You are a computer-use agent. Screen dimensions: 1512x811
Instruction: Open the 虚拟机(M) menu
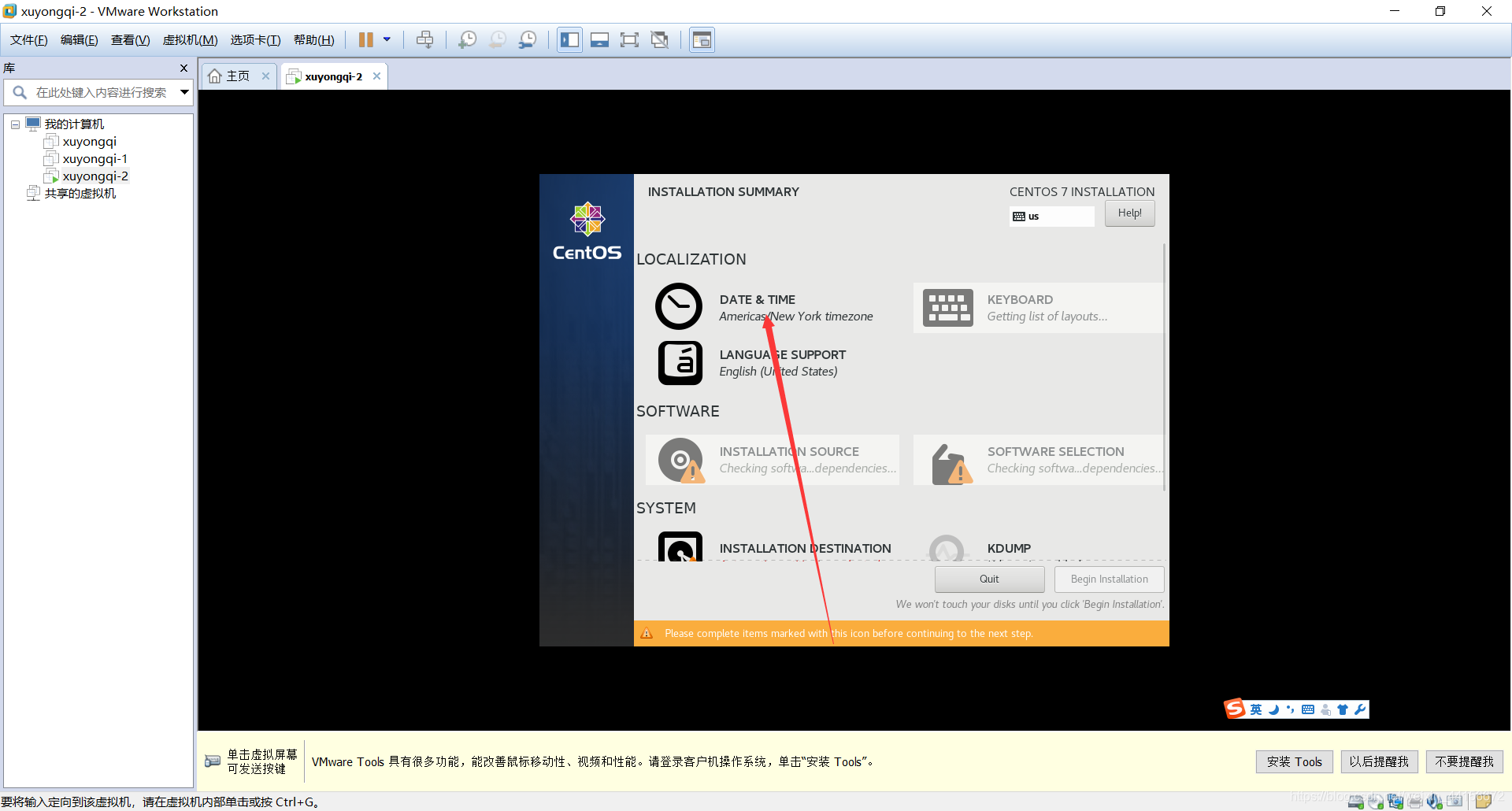[191, 40]
